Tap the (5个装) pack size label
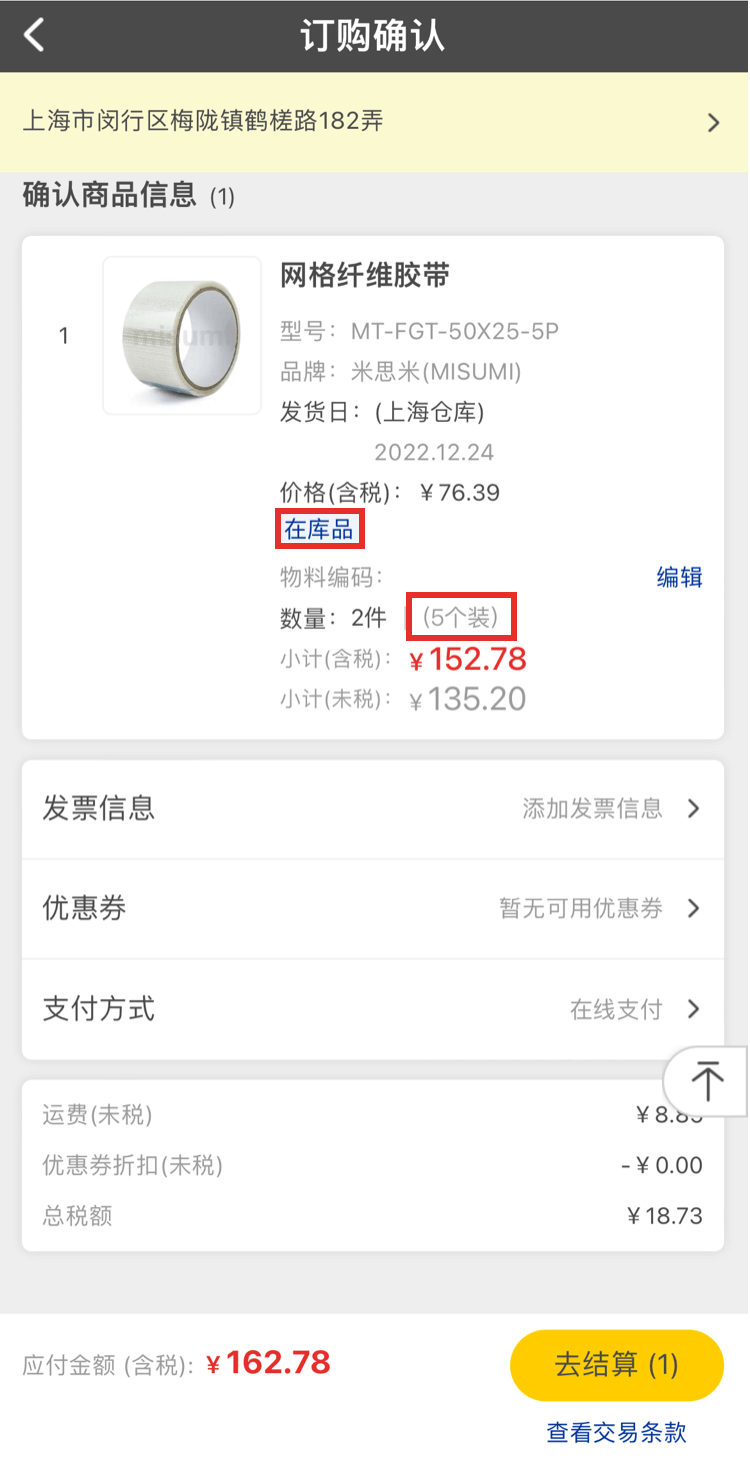 (460, 618)
